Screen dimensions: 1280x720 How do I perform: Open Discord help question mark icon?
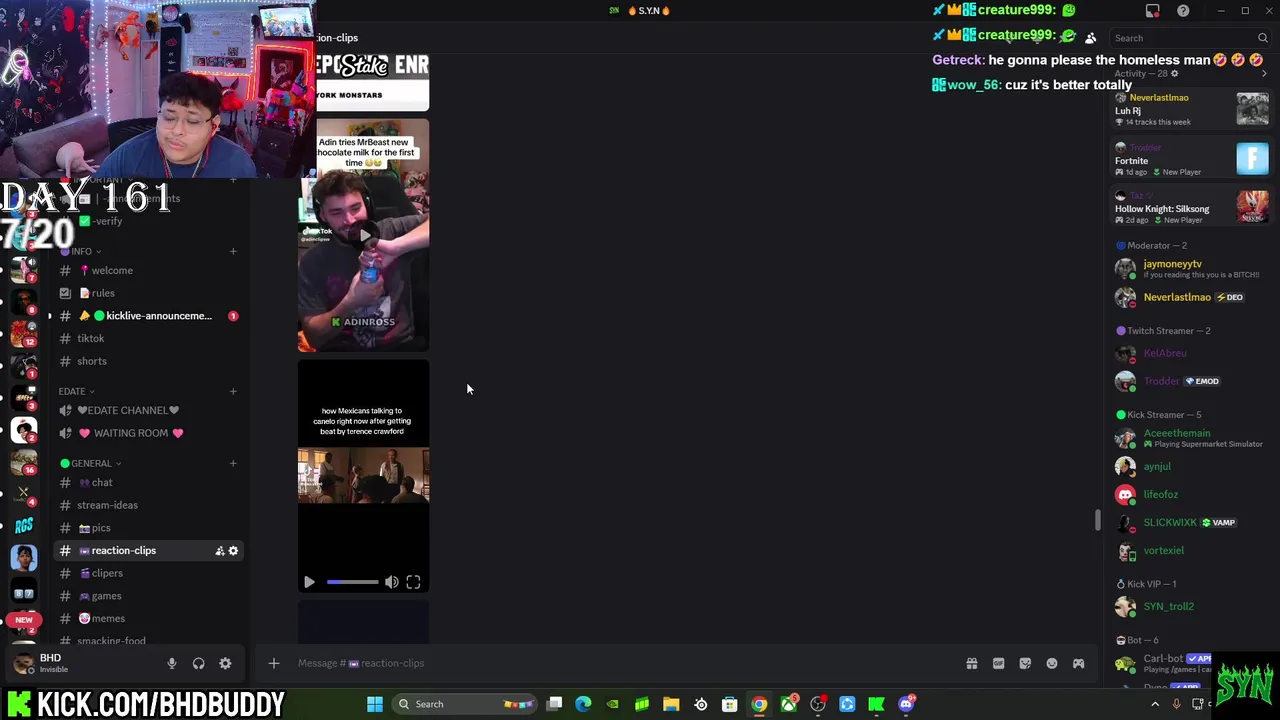coord(1183,11)
